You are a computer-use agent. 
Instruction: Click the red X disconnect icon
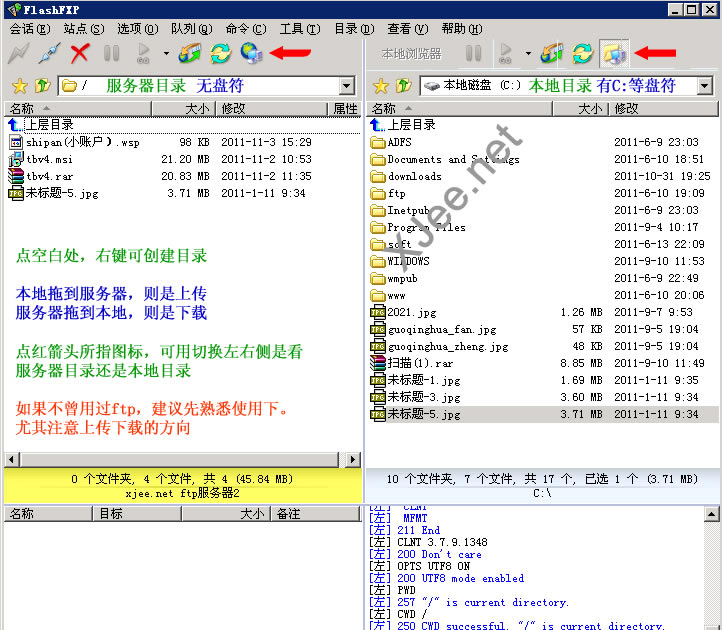[x=80, y=54]
